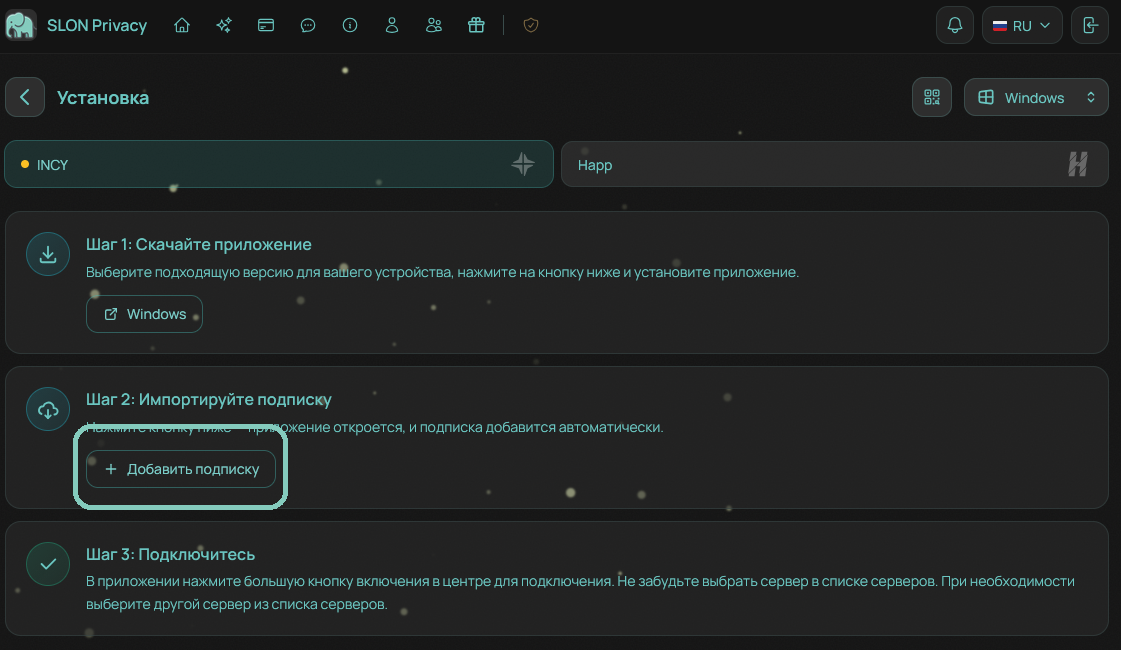Click the Step 2 cloud download icon
The image size is (1121, 650).
48,409
